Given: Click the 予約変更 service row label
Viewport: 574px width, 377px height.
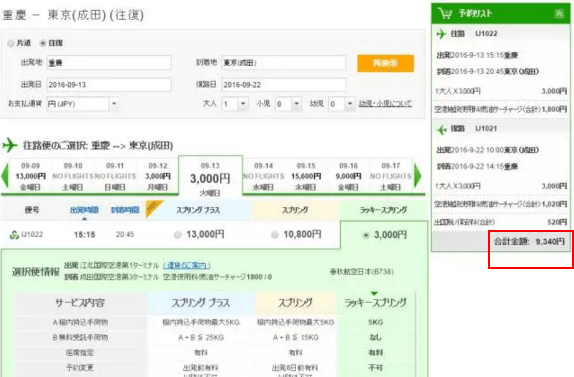Looking at the screenshot, I should tap(80, 367).
